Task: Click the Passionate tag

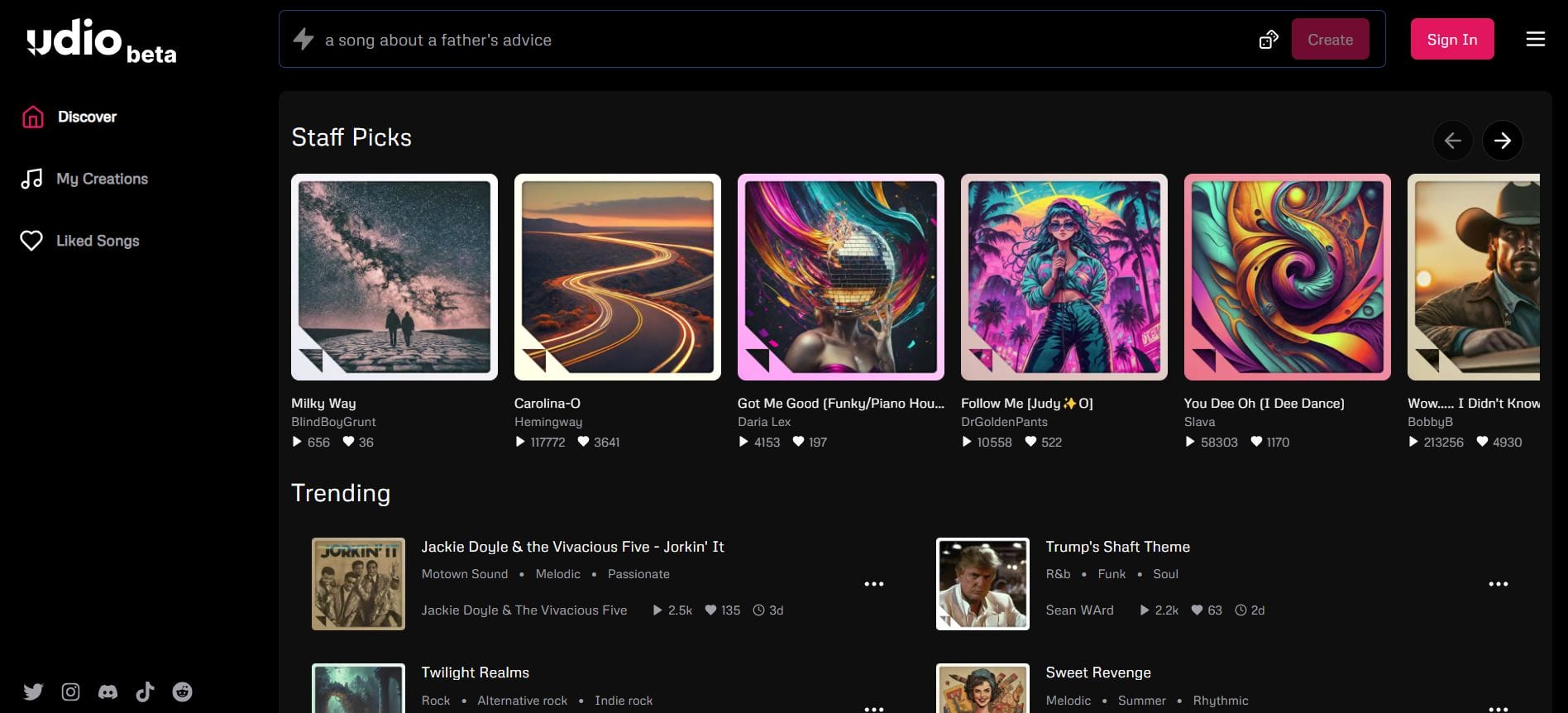Action: (638, 574)
